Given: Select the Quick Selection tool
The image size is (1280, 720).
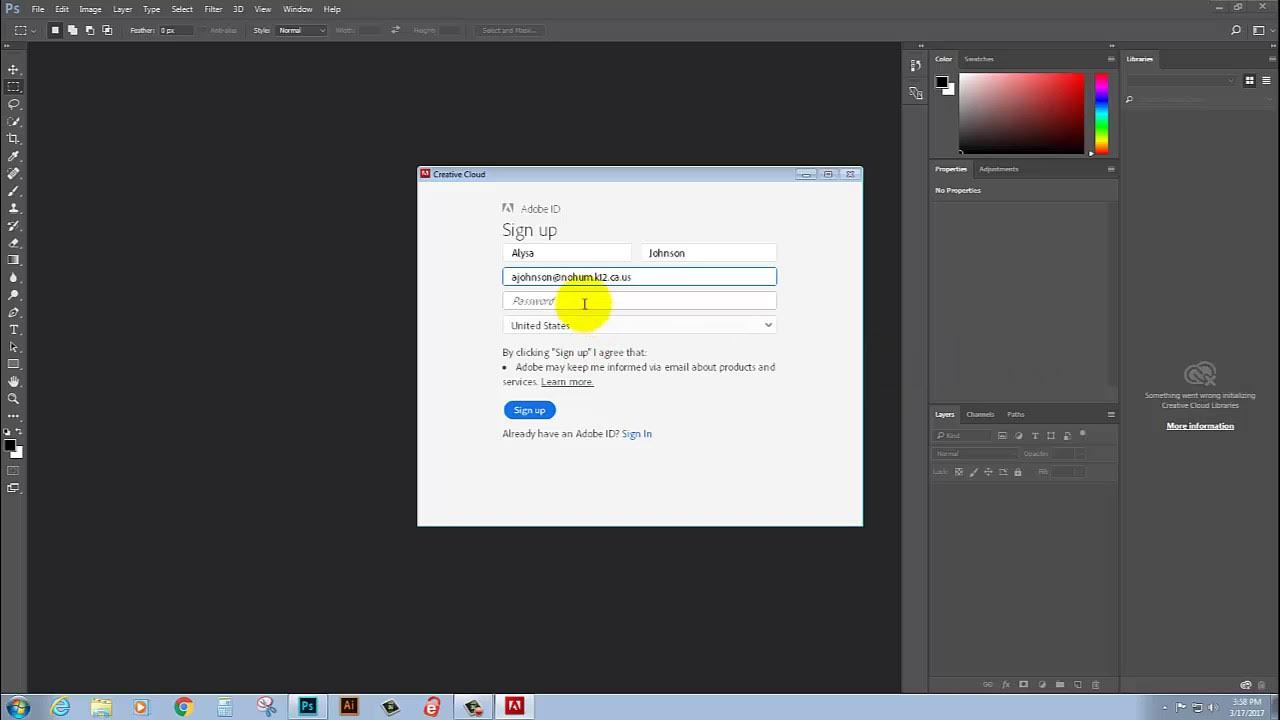Looking at the screenshot, I should coord(14,122).
